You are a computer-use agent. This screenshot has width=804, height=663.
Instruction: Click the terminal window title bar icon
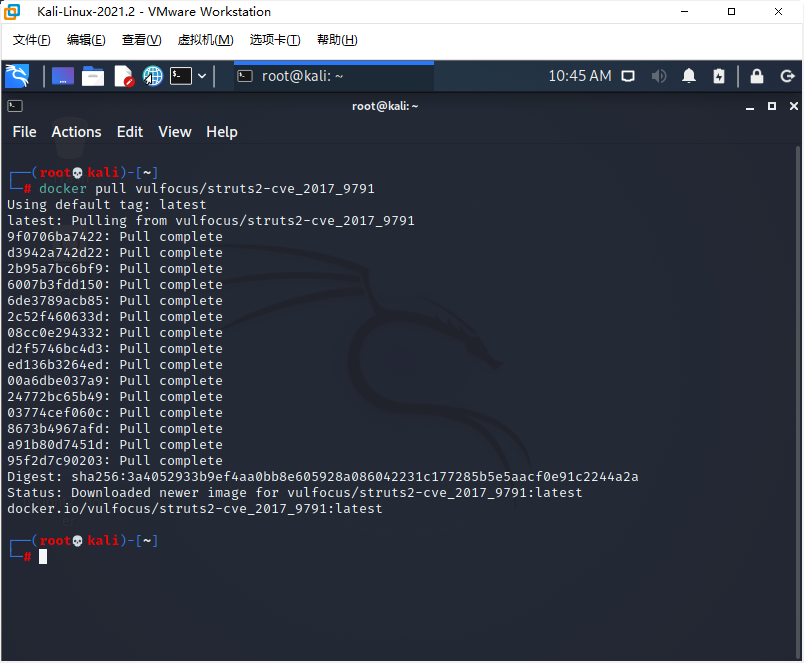pos(15,106)
